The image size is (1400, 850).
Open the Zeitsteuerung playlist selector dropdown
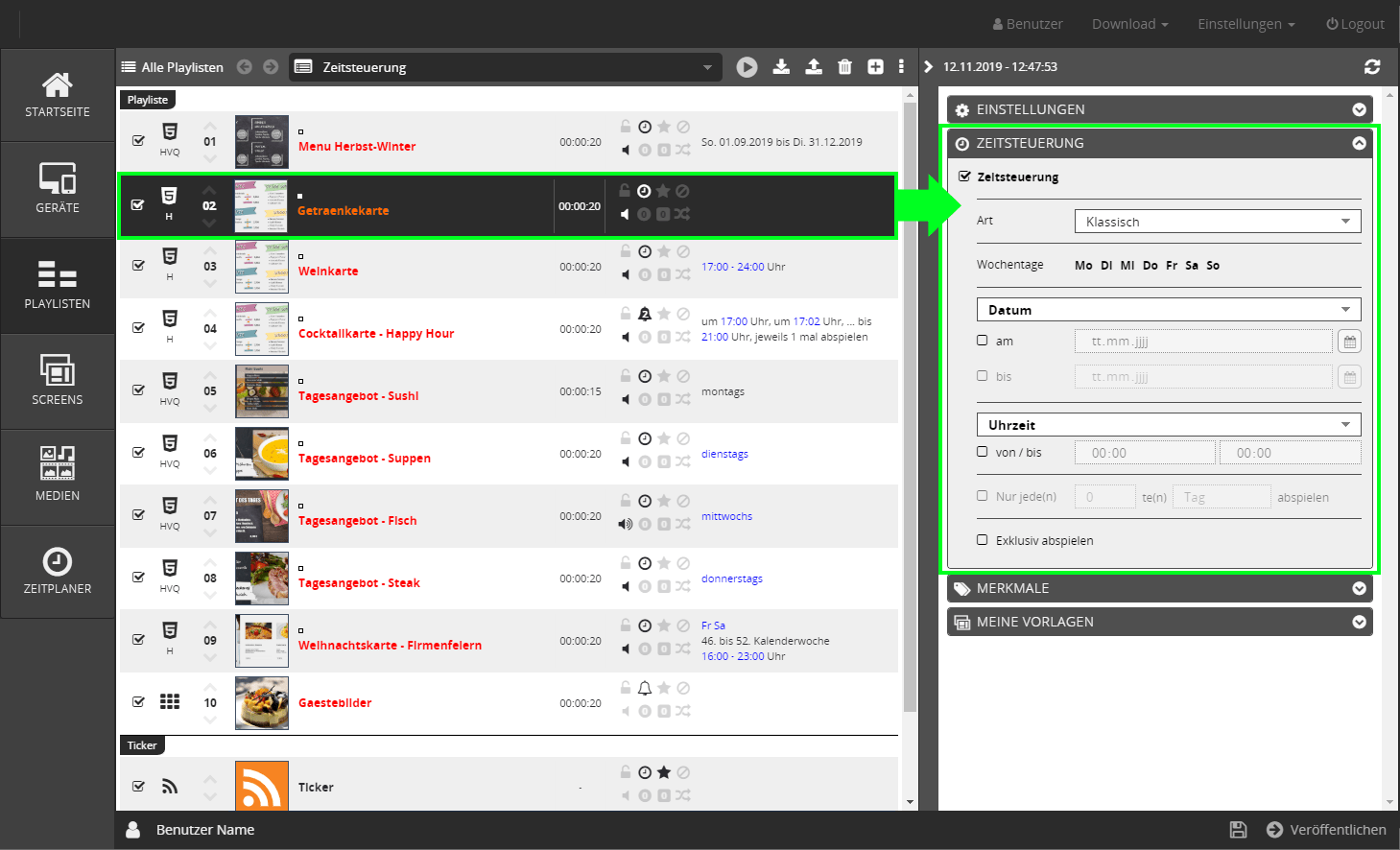(505, 67)
